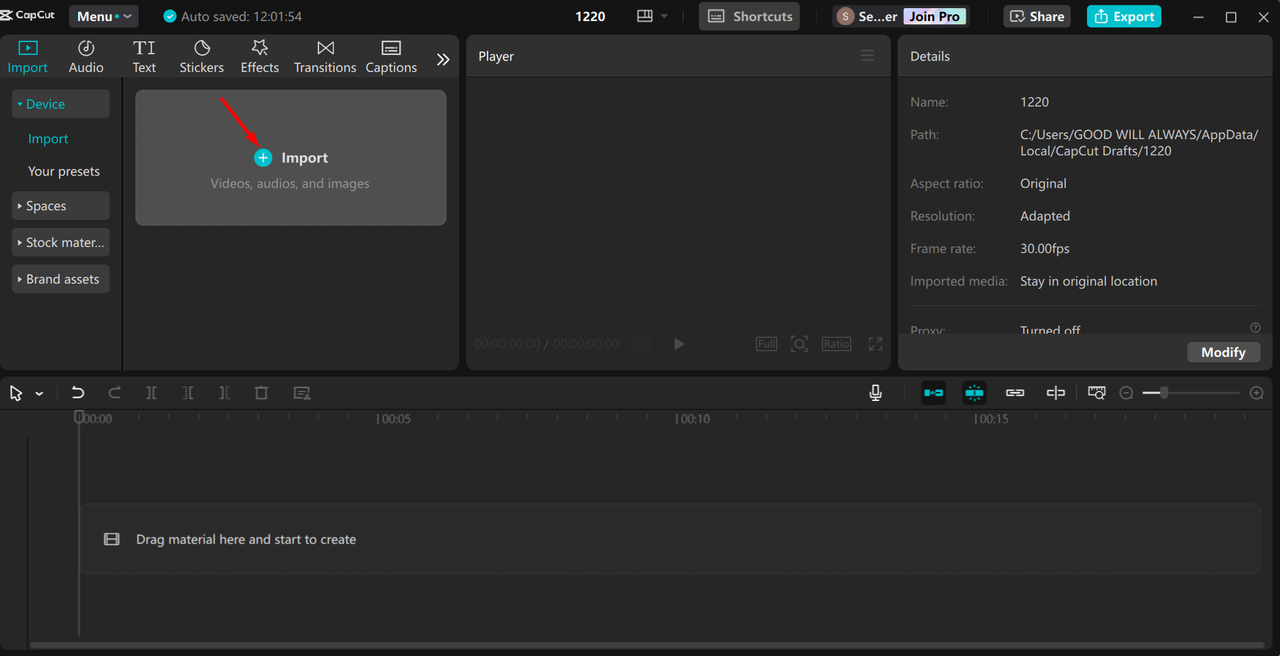Click the Proxy help question icon

1255,328
